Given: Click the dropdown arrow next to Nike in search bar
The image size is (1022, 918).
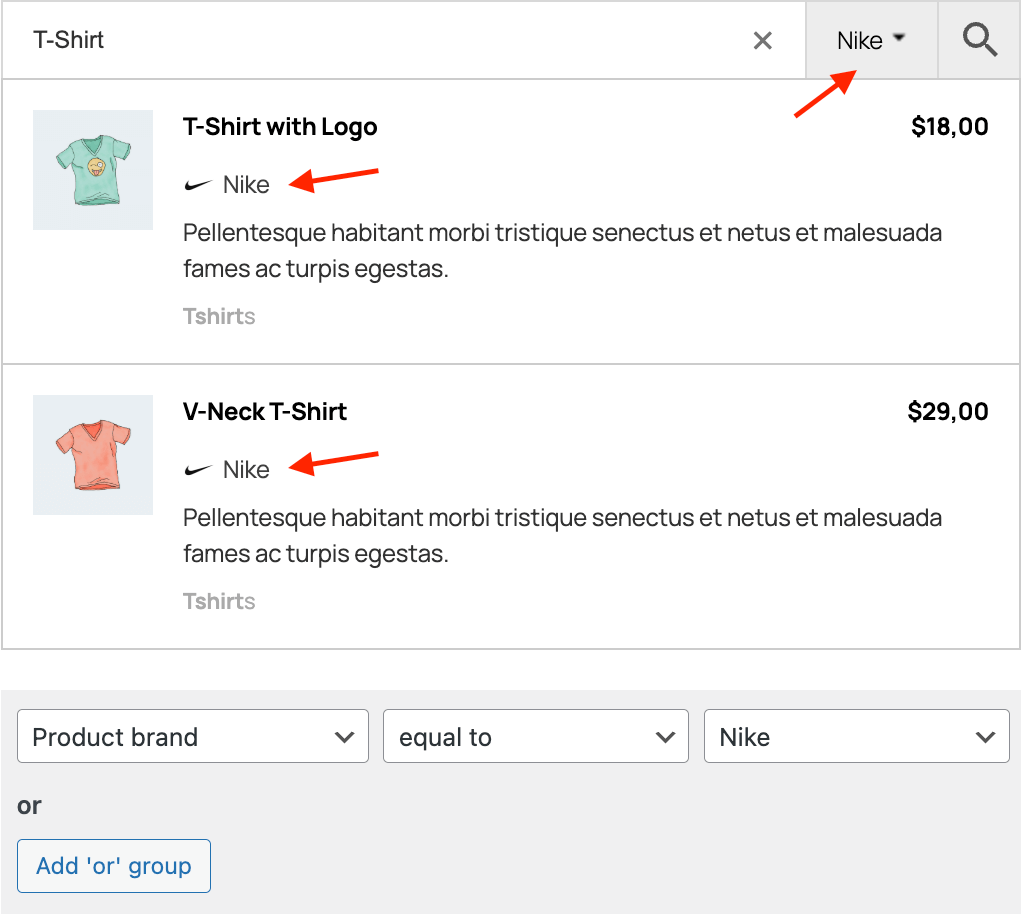Looking at the screenshot, I should click(898, 39).
